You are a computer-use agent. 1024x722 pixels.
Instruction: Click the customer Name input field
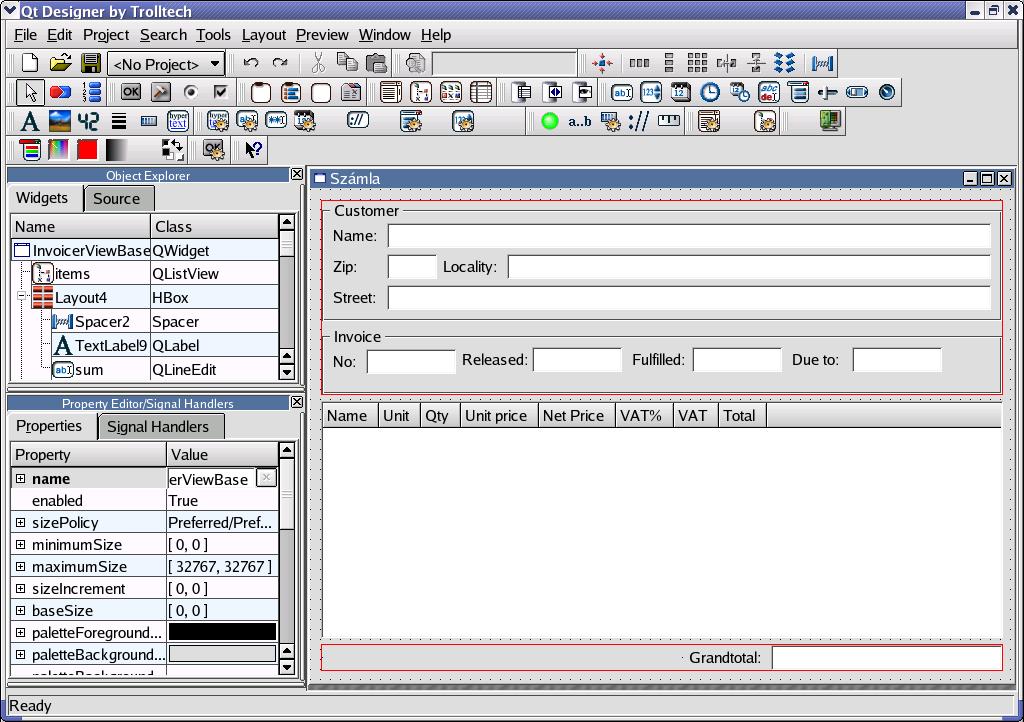pyautogui.click(x=689, y=236)
